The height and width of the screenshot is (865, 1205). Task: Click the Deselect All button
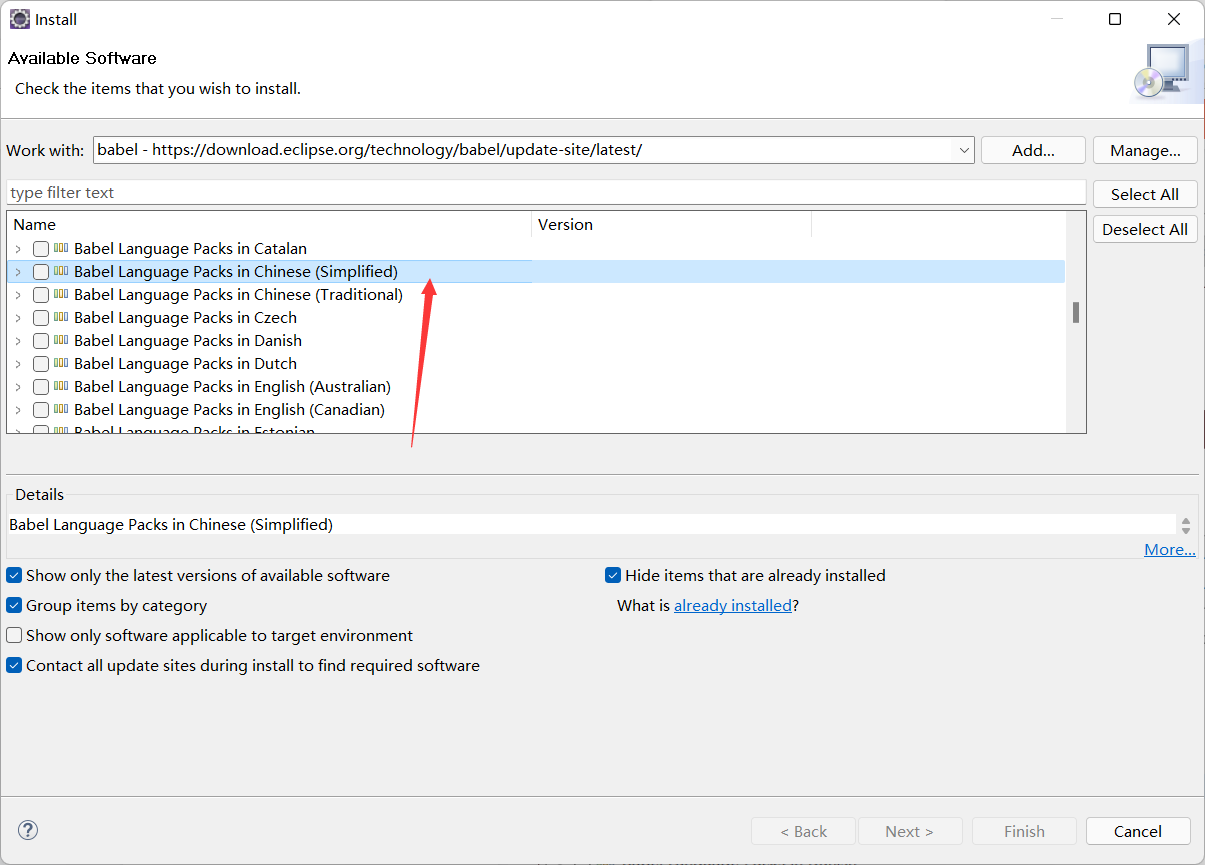[x=1145, y=229]
